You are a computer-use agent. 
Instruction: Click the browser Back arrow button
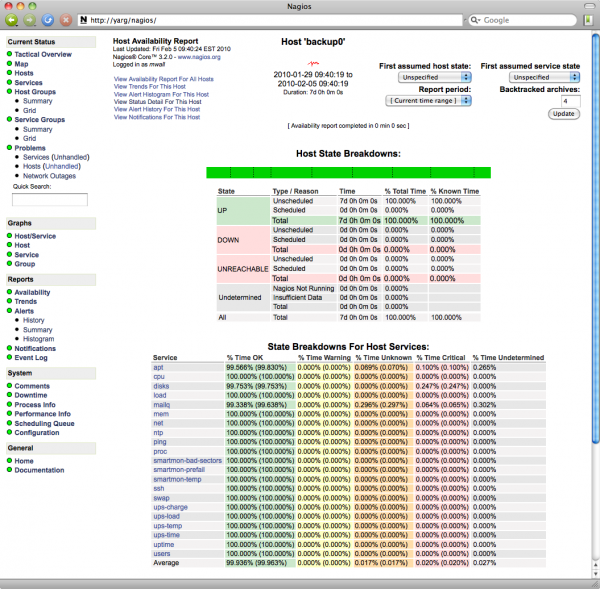click(x=12, y=19)
